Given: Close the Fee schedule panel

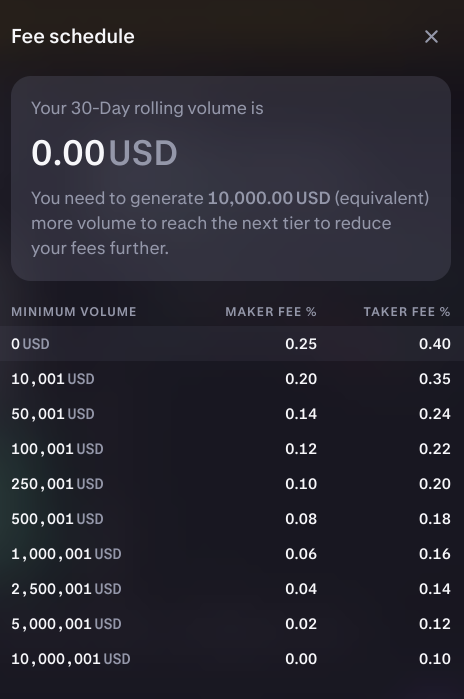Looking at the screenshot, I should coord(431,37).
